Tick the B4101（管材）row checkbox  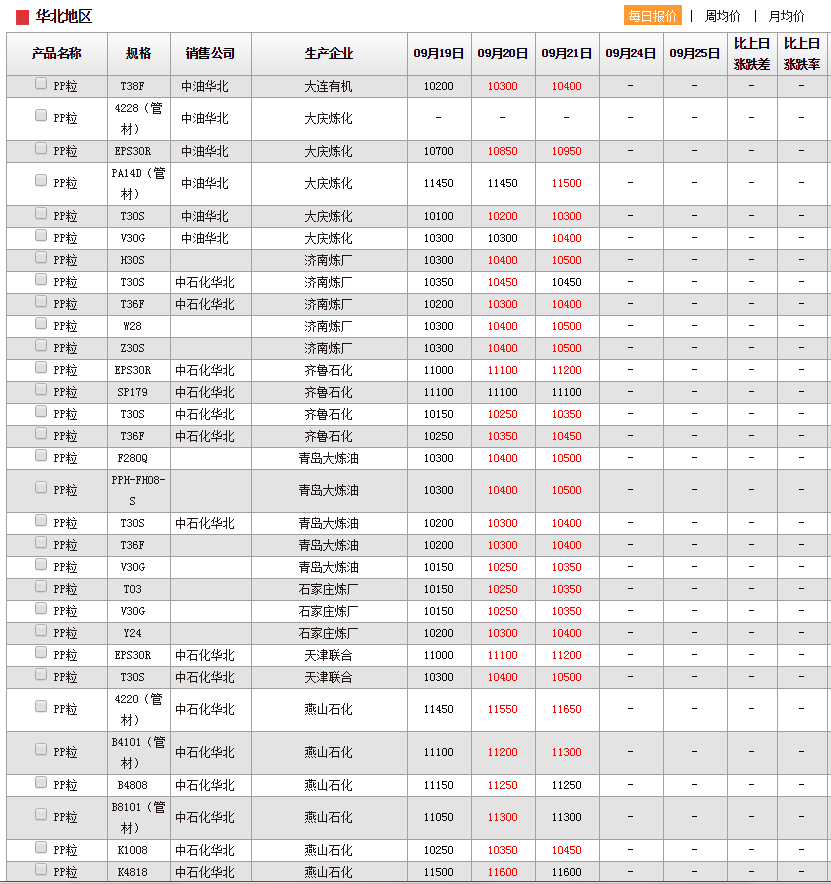pyautogui.click(x=41, y=749)
